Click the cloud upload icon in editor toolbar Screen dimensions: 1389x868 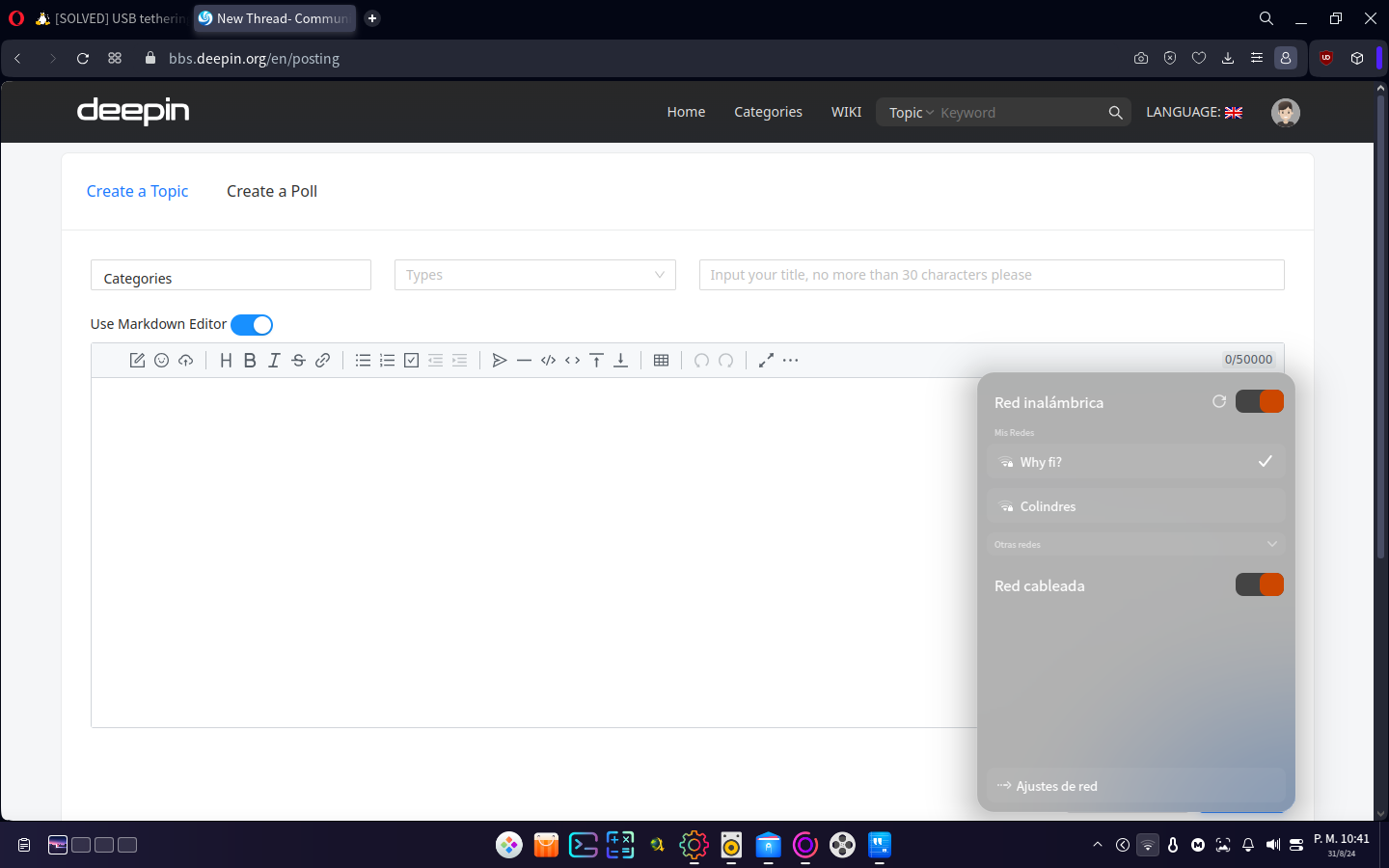click(x=186, y=361)
